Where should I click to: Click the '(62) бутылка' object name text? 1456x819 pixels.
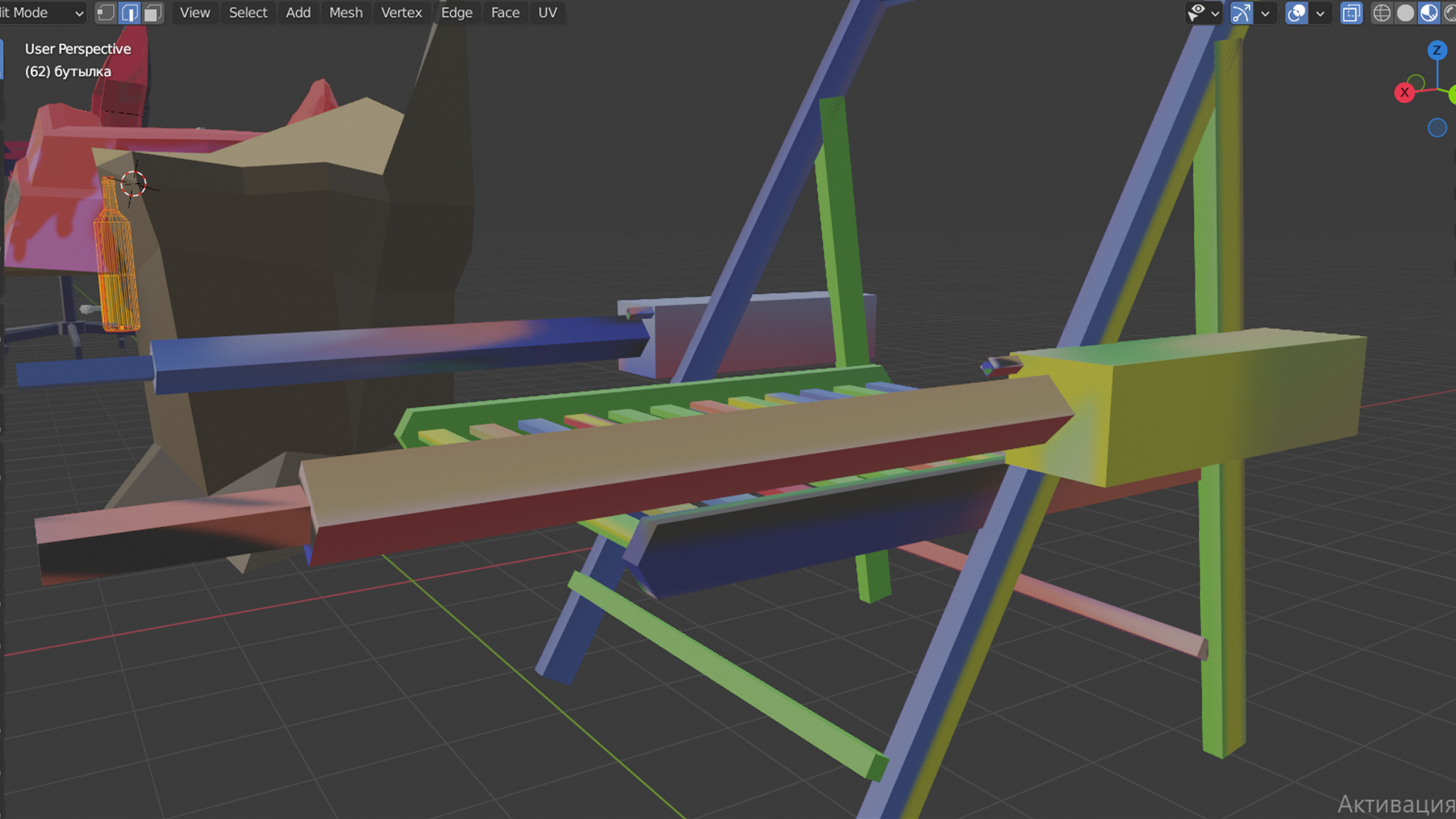68,71
